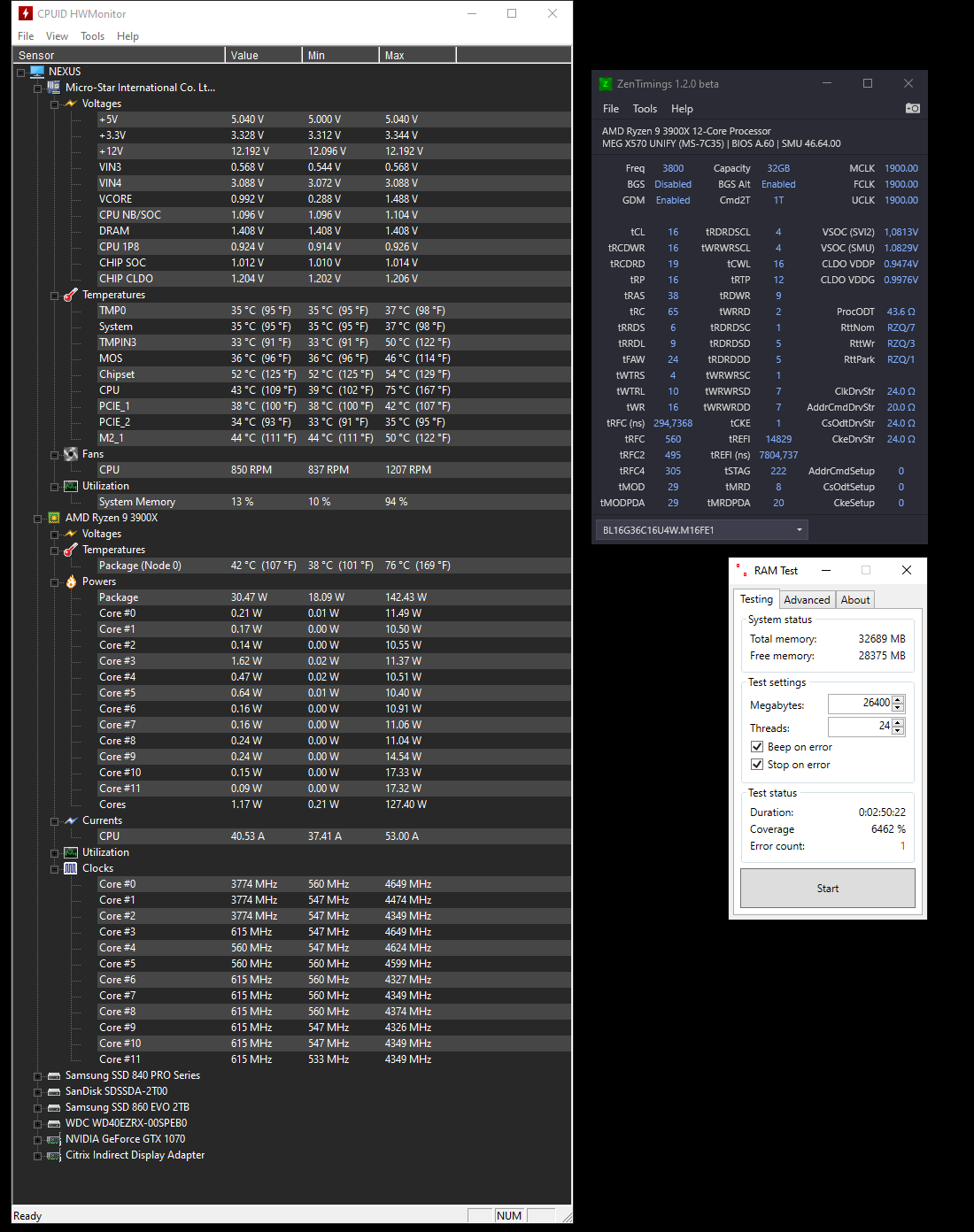Screen dimensions: 974x1232
Task: Click the AMD Ryzen 9 3900X CPU icon
Action: [54, 518]
